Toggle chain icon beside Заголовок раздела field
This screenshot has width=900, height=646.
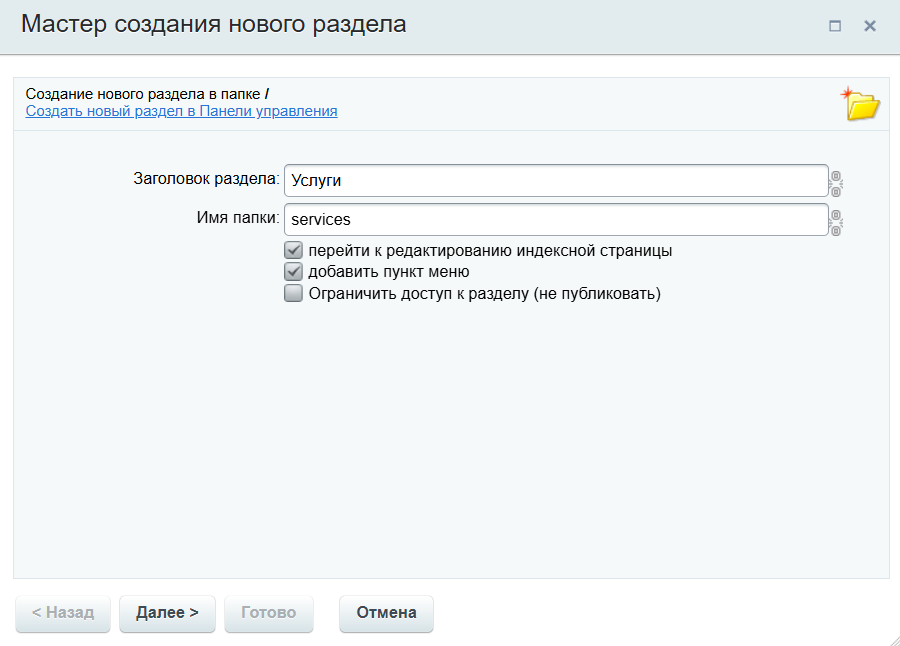pyautogui.click(x=836, y=184)
